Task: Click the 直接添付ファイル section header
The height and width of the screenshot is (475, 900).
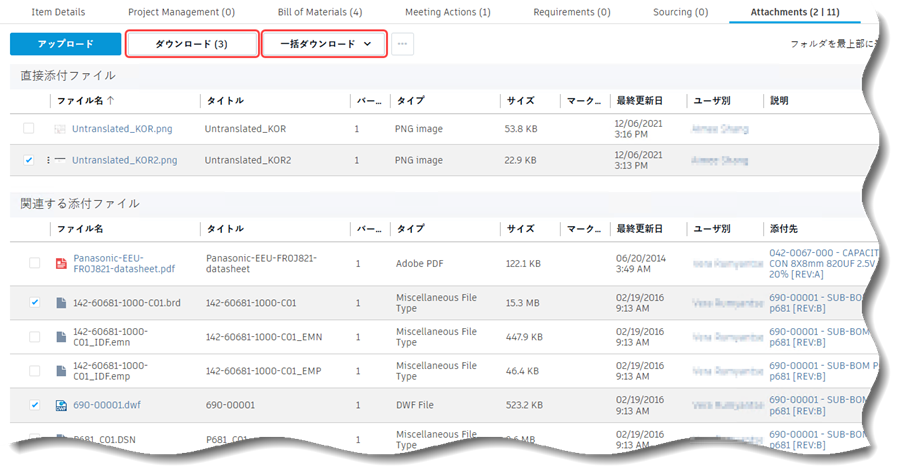Action: [x=68, y=76]
